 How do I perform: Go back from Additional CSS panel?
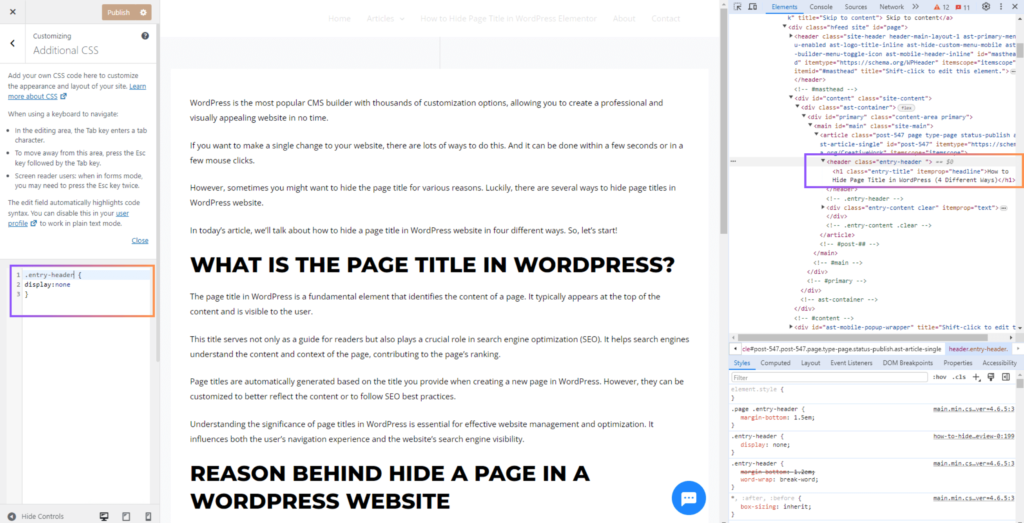coord(12,43)
